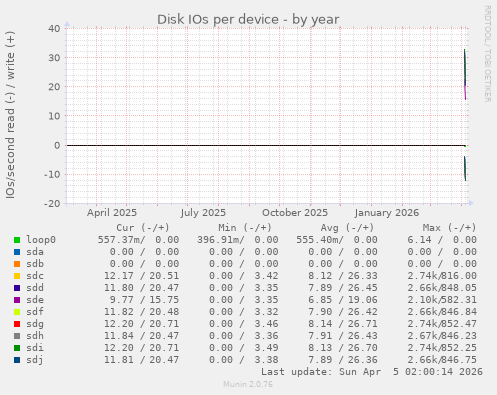The image size is (497, 395).
Task: Click the sdj navy legend swatch
Action: coord(17,360)
